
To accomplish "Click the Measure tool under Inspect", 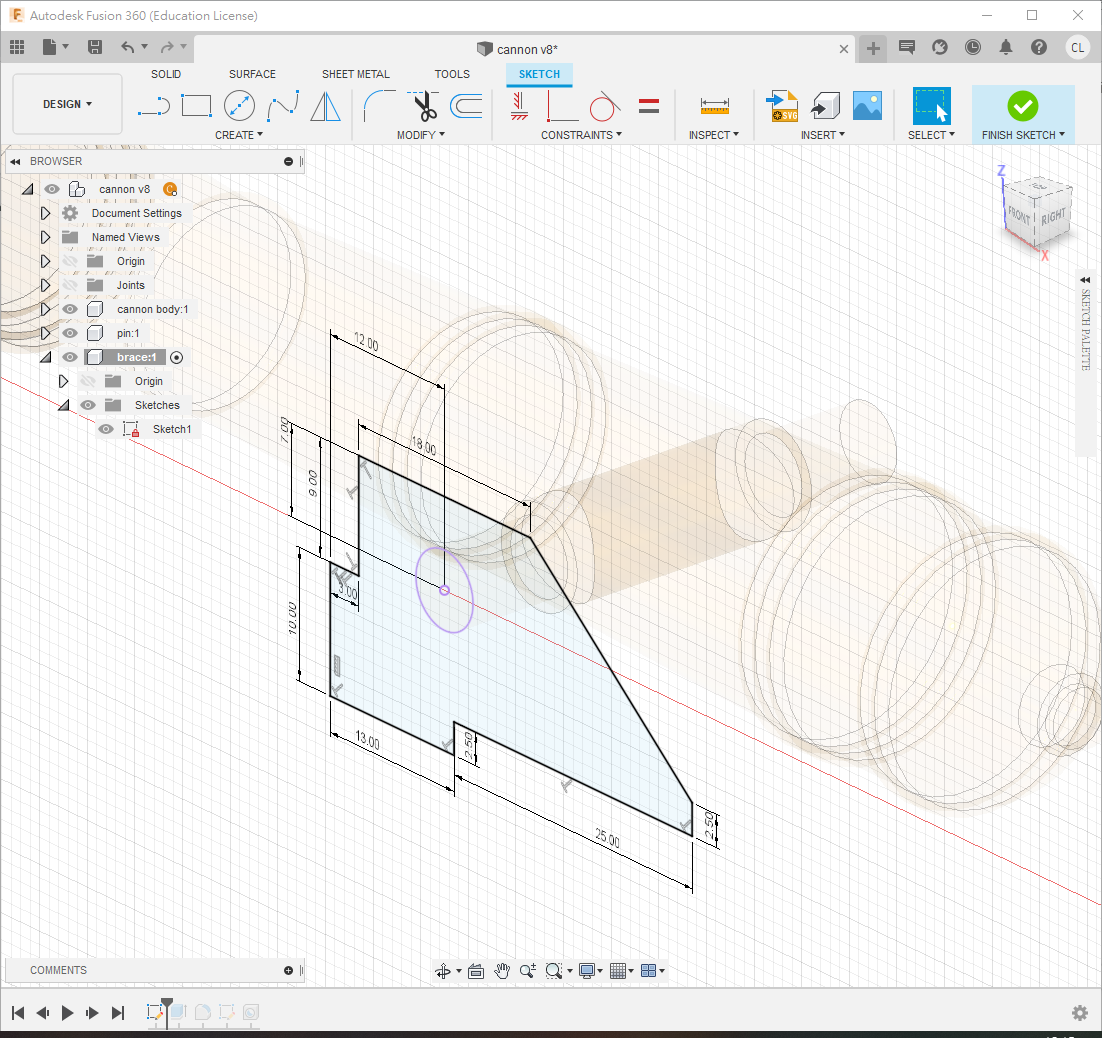I will pyautogui.click(x=714, y=105).
